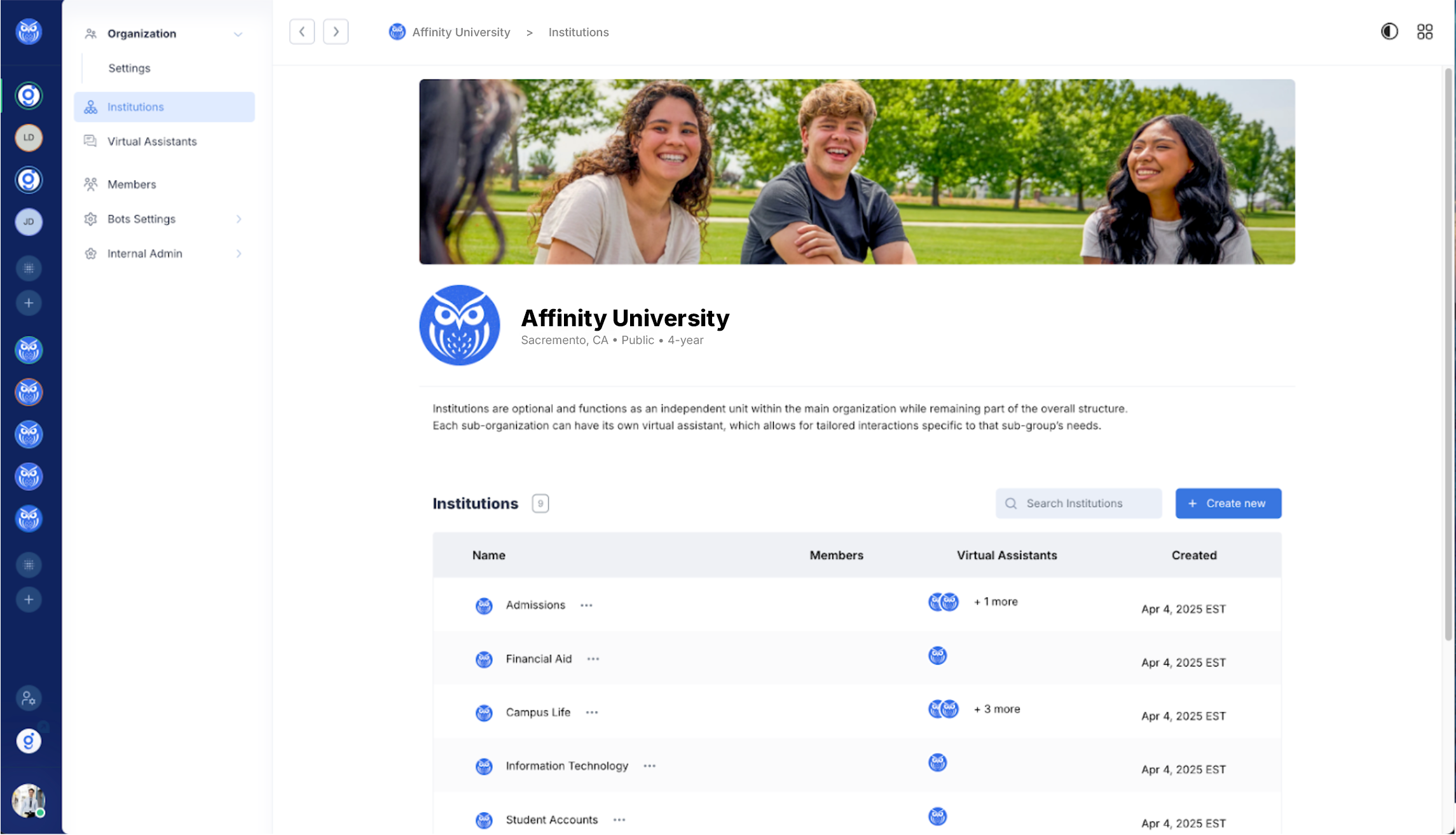Click the forward navigation arrow
The width and height of the screenshot is (1456, 835).
tap(336, 31)
